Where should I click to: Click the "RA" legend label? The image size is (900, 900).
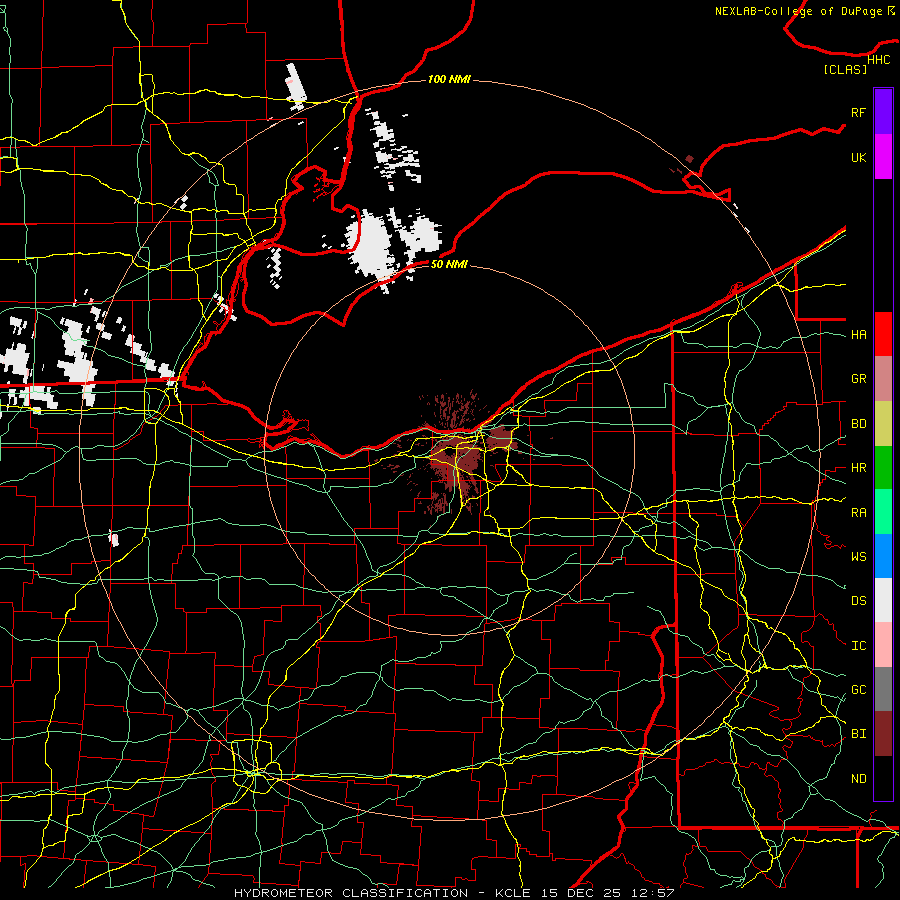[858, 513]
